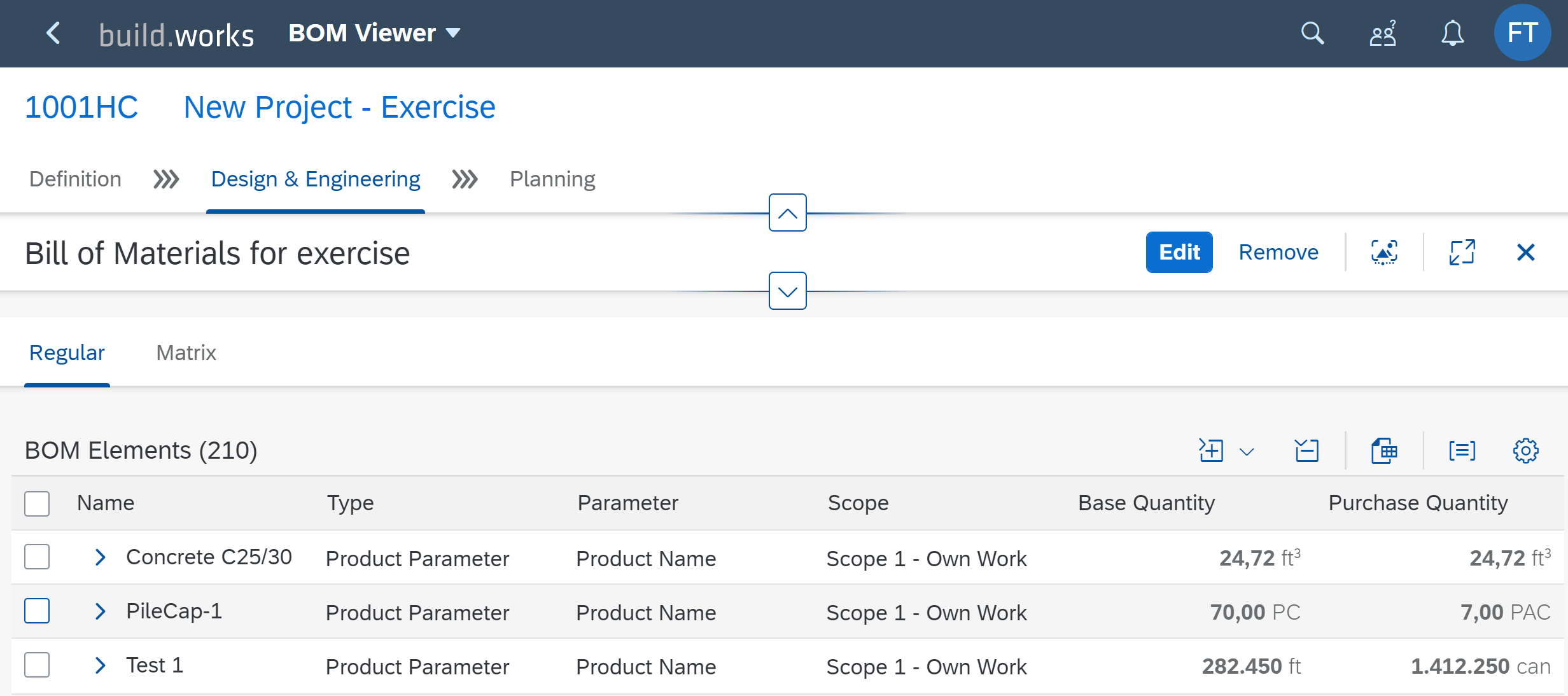This screenshot has height=696, width=1568.
Task: Click the back arrow in header
Action: coord(53,33)
